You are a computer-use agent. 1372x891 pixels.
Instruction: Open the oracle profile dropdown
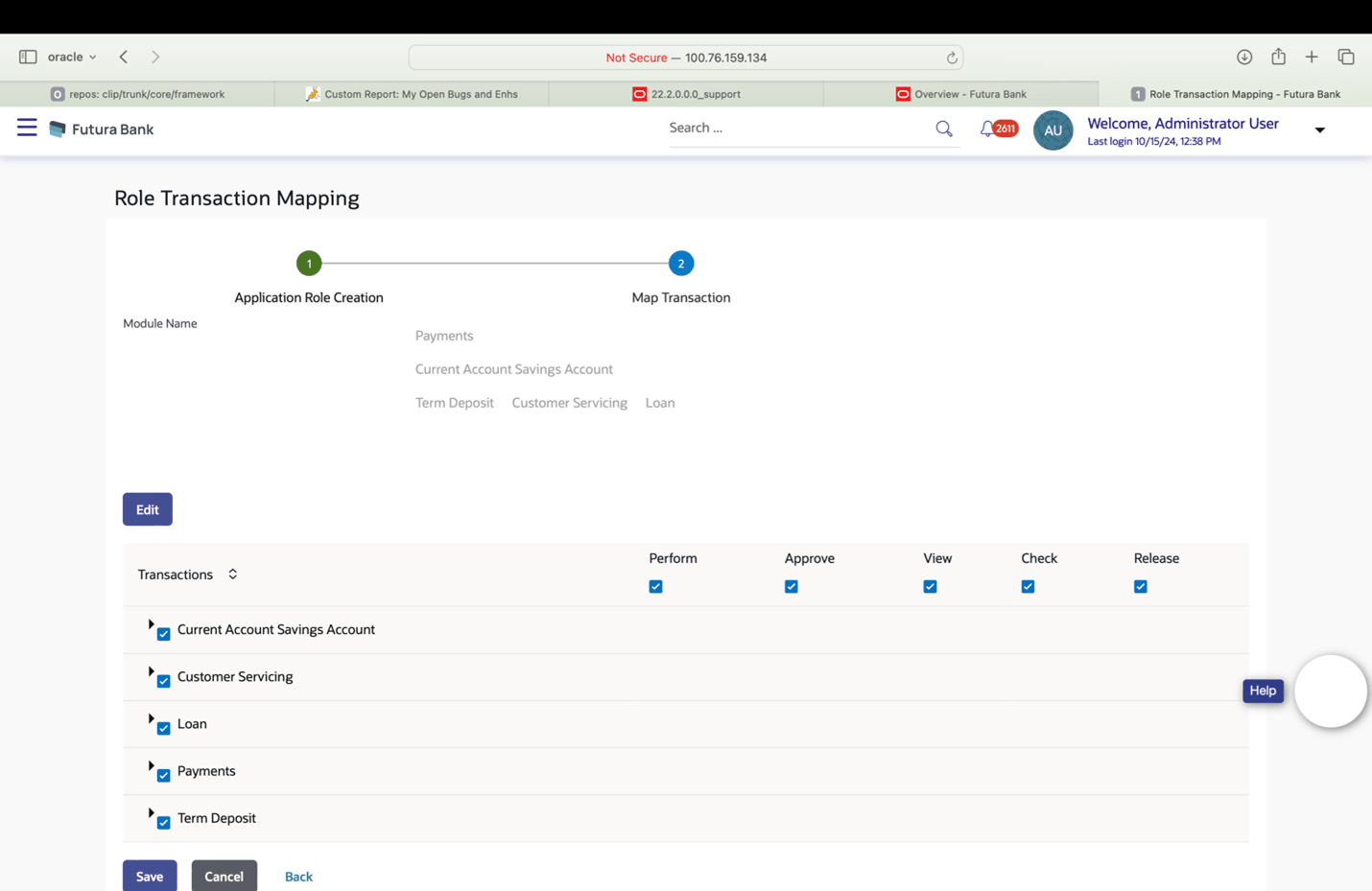(72, 58)
